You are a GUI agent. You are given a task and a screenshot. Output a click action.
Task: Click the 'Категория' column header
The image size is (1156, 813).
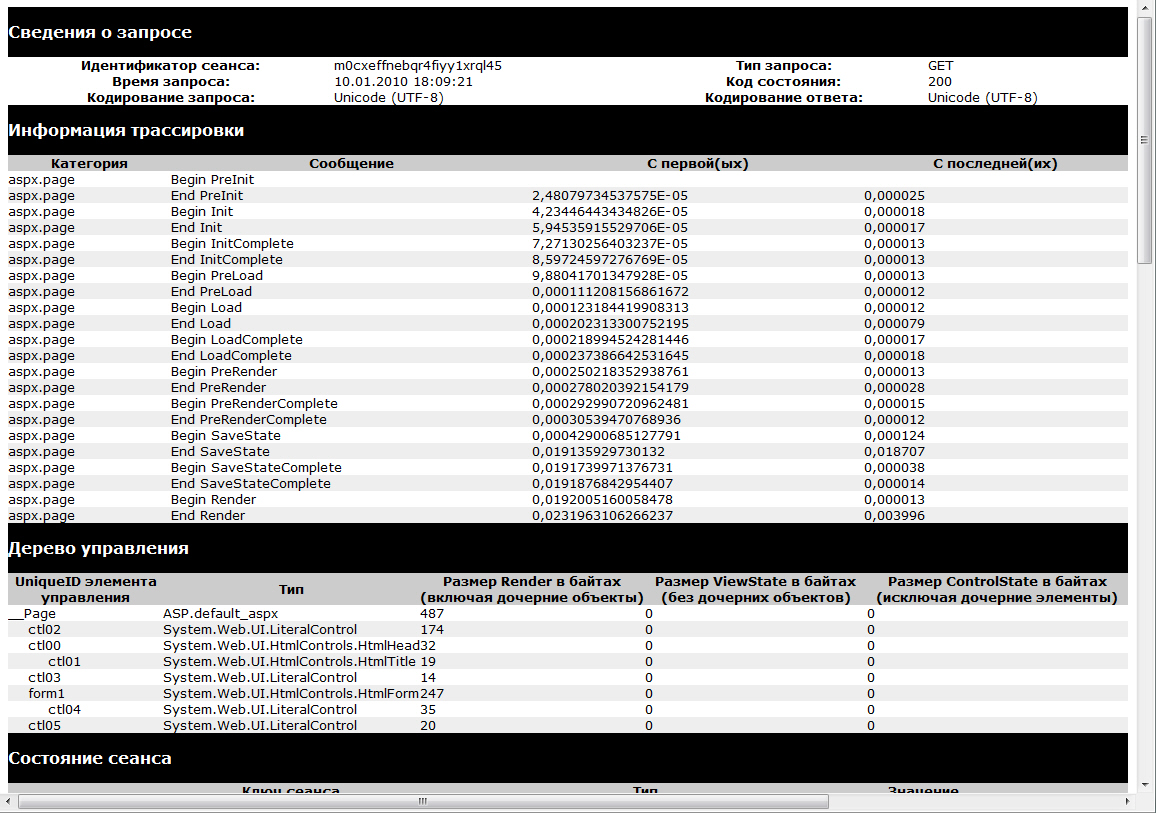pyautogui.click(x=89, y=164)
